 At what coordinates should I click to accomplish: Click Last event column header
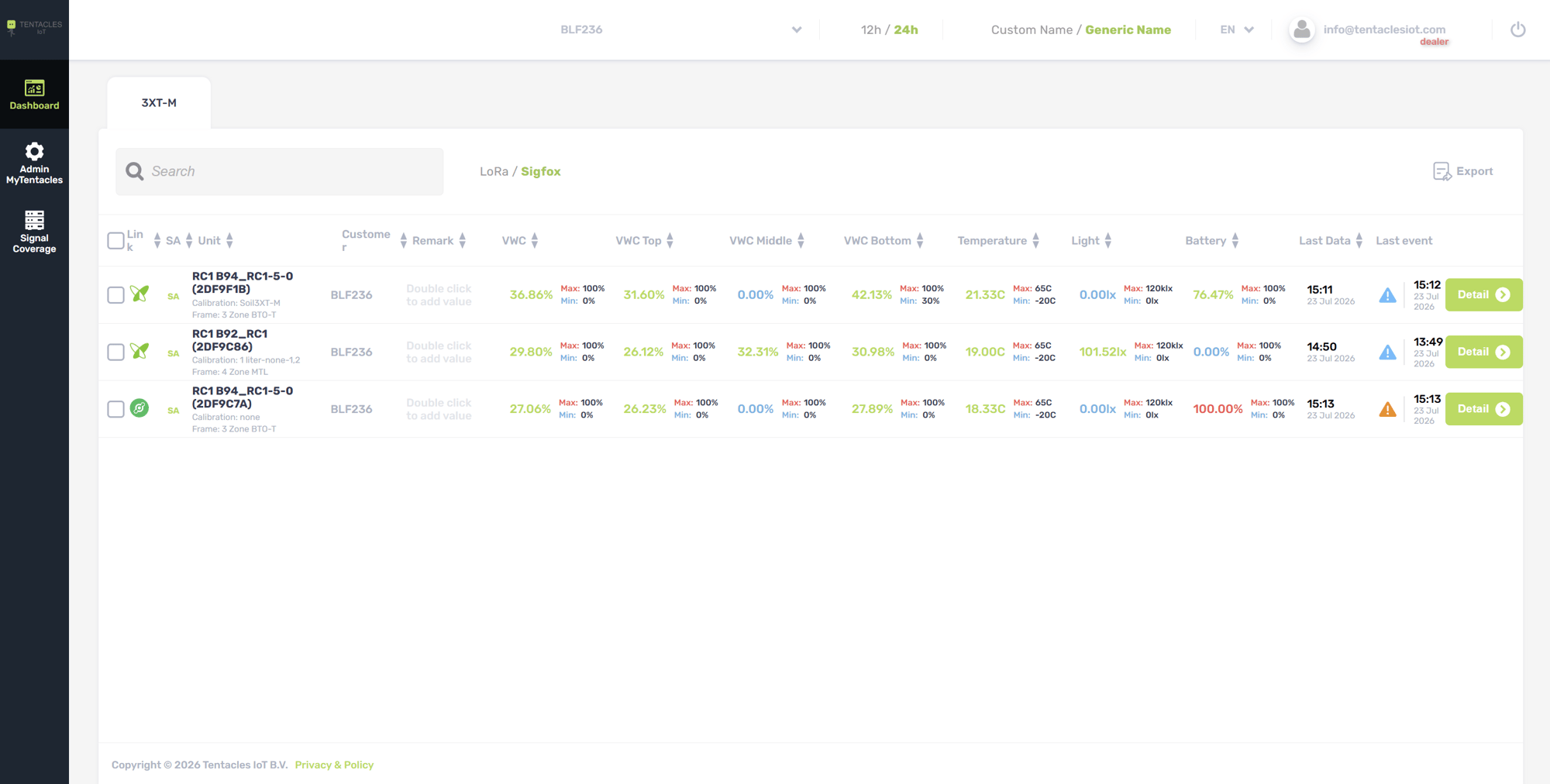coord(1404,241)
